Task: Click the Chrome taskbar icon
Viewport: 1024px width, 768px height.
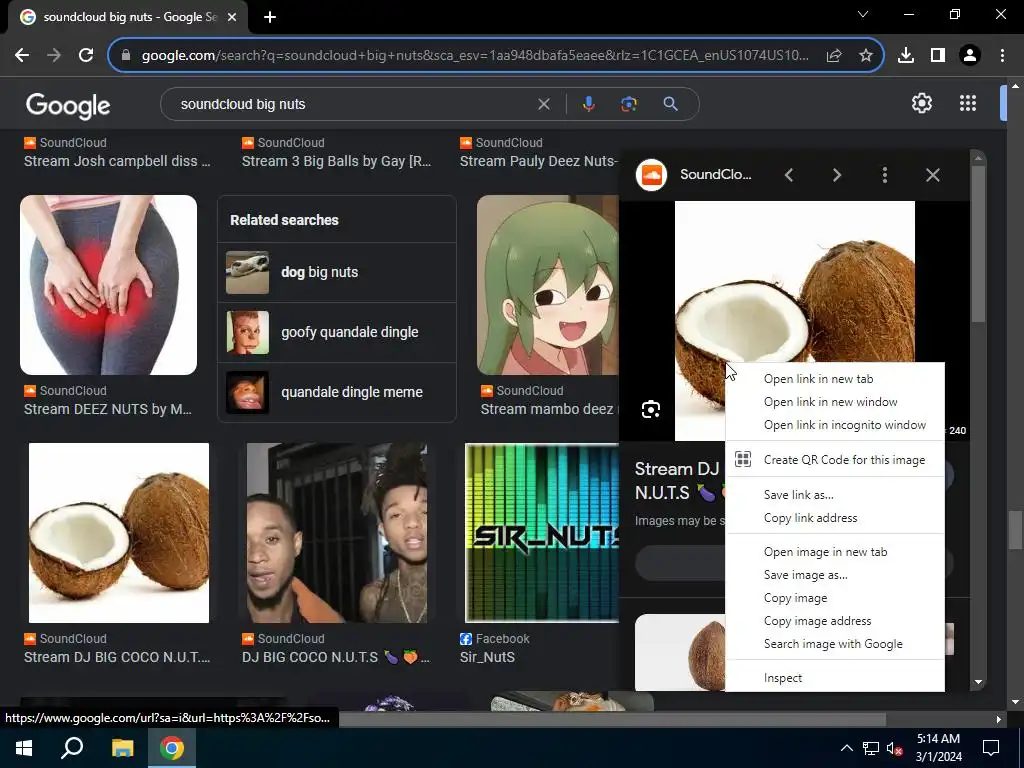Action: pos(172,748)
